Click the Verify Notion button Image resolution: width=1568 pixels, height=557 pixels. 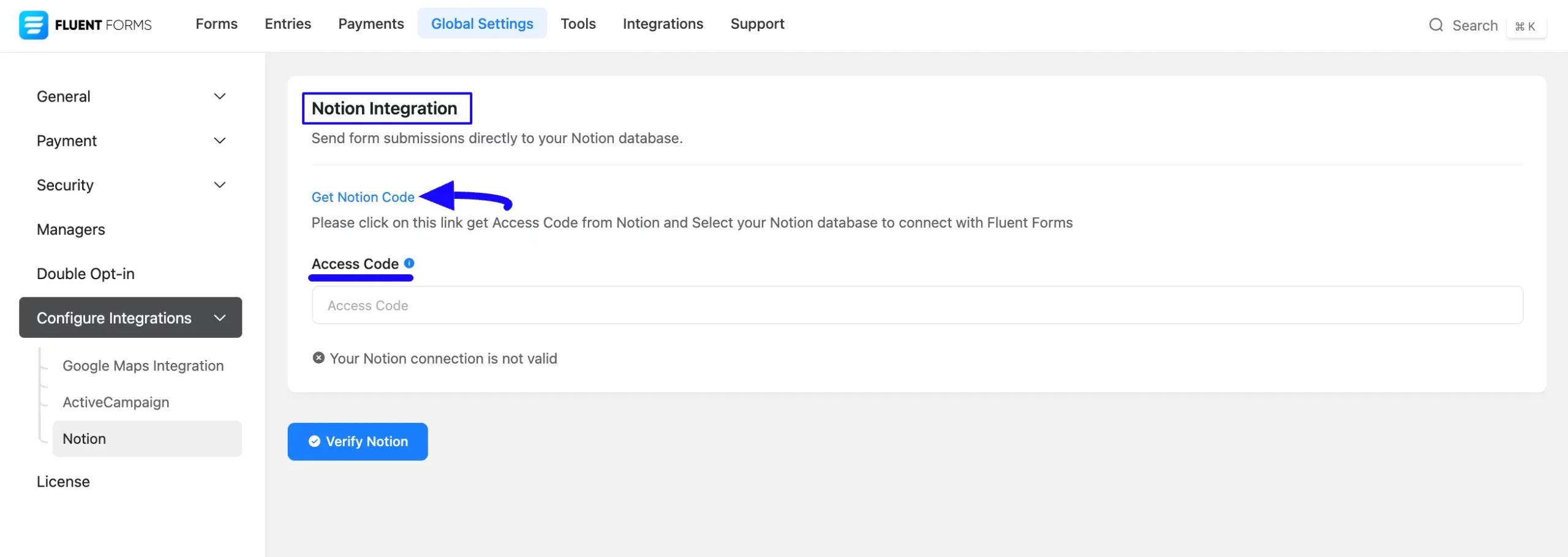pos(358,441)
